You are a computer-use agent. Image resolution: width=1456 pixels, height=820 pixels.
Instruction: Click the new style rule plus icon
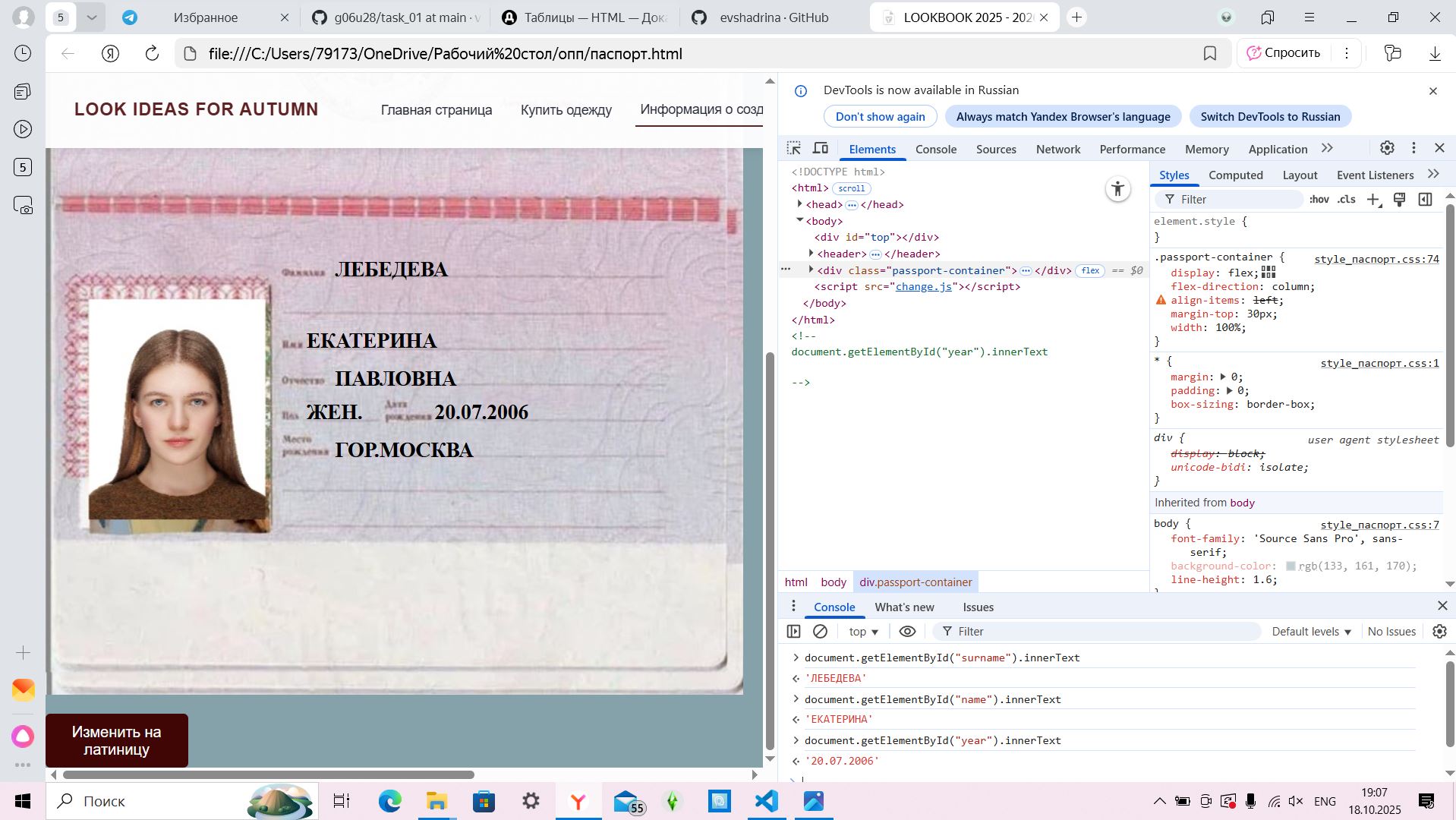pos(1372,200)
